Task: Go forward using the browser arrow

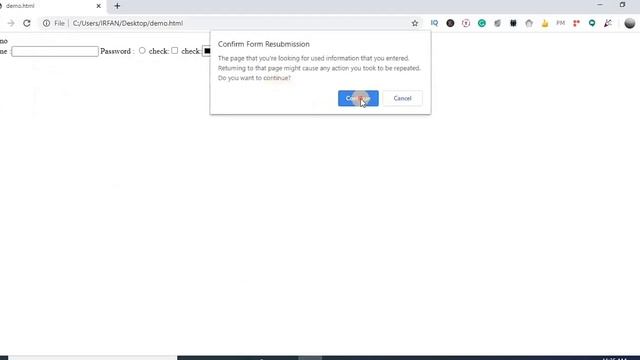Action: [11, 23]
